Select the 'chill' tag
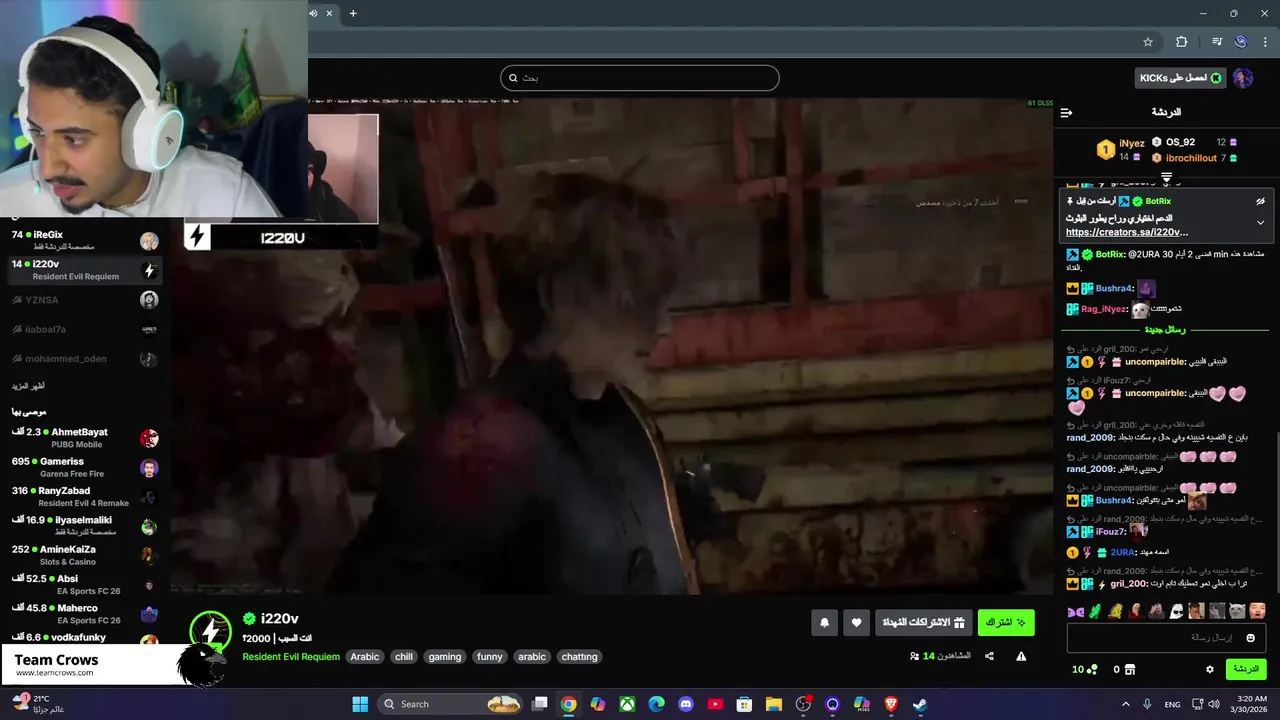1280x720 pixels. (404, 657)
